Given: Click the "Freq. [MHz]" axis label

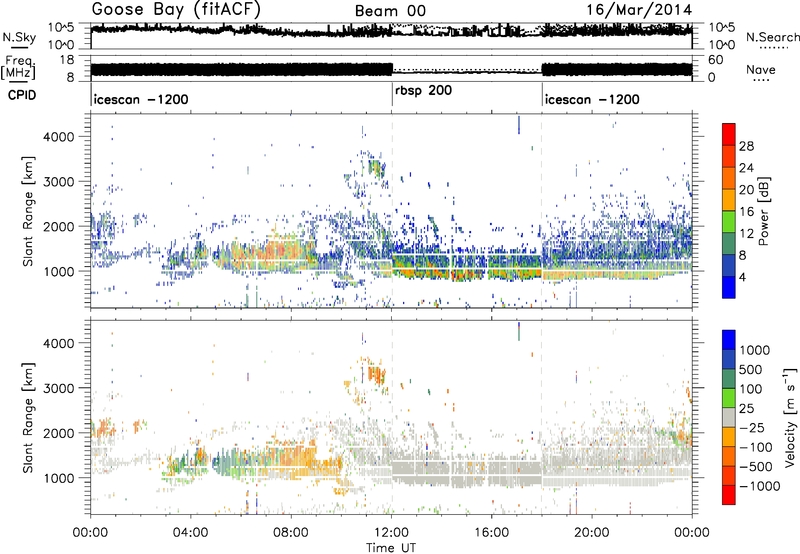Looking at the screenshot, I should point(18,68).
